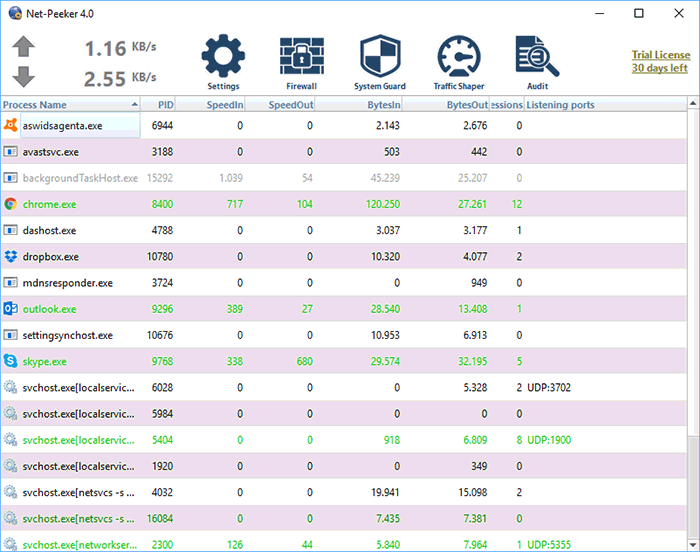Sort by Process Name column header
Image resolution: width=700 pixels, height=552 pixels.
[71, 105]
